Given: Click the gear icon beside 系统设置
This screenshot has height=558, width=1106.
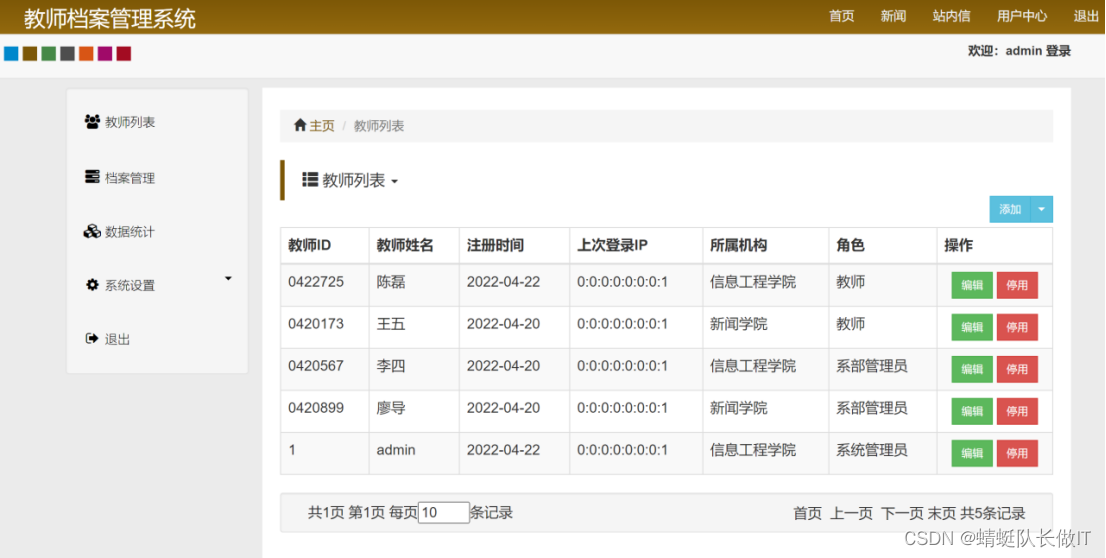Looking at the screenshot, I should coord(92,285).
